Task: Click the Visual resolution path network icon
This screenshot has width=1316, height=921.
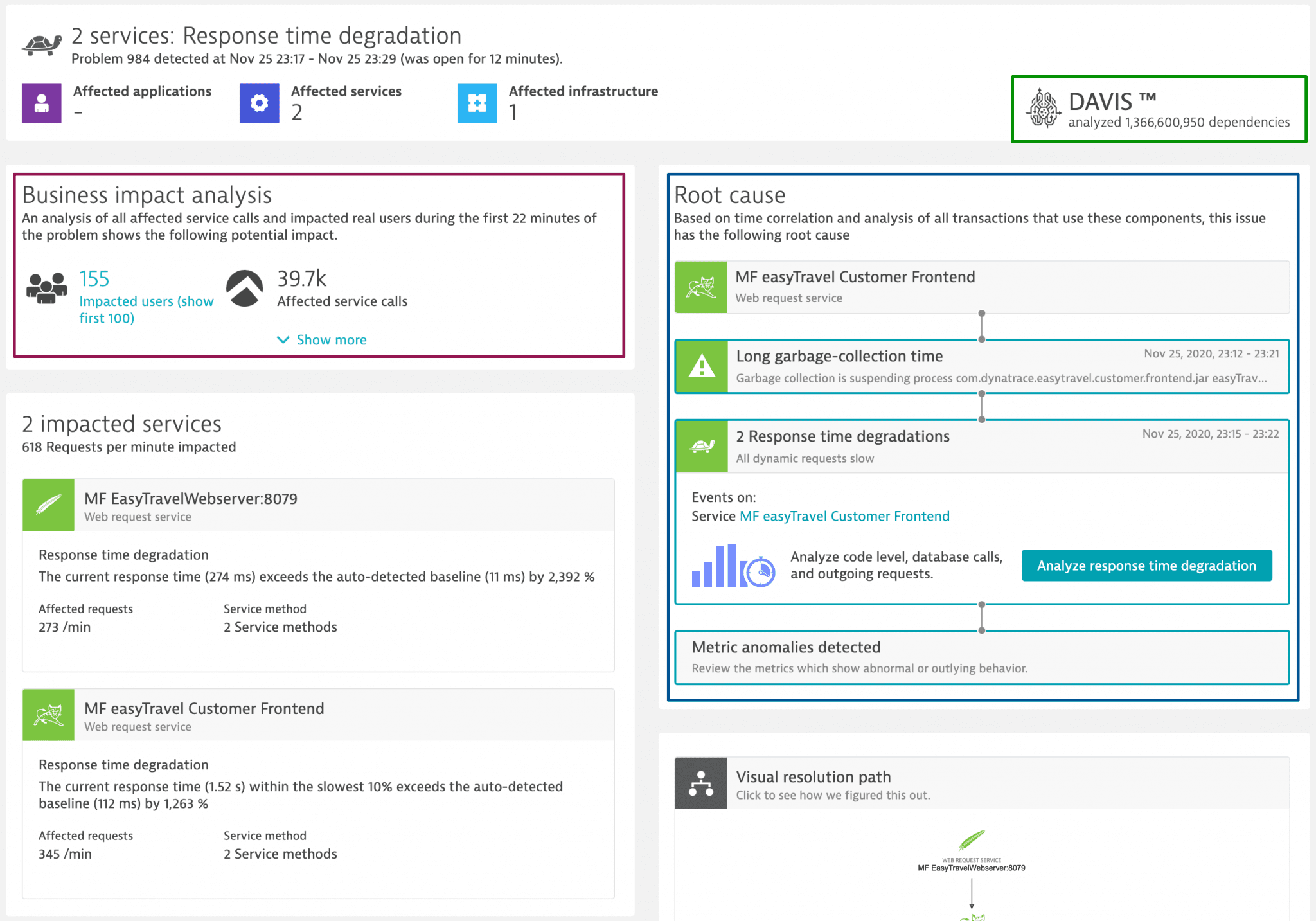Action: [701, 783]
